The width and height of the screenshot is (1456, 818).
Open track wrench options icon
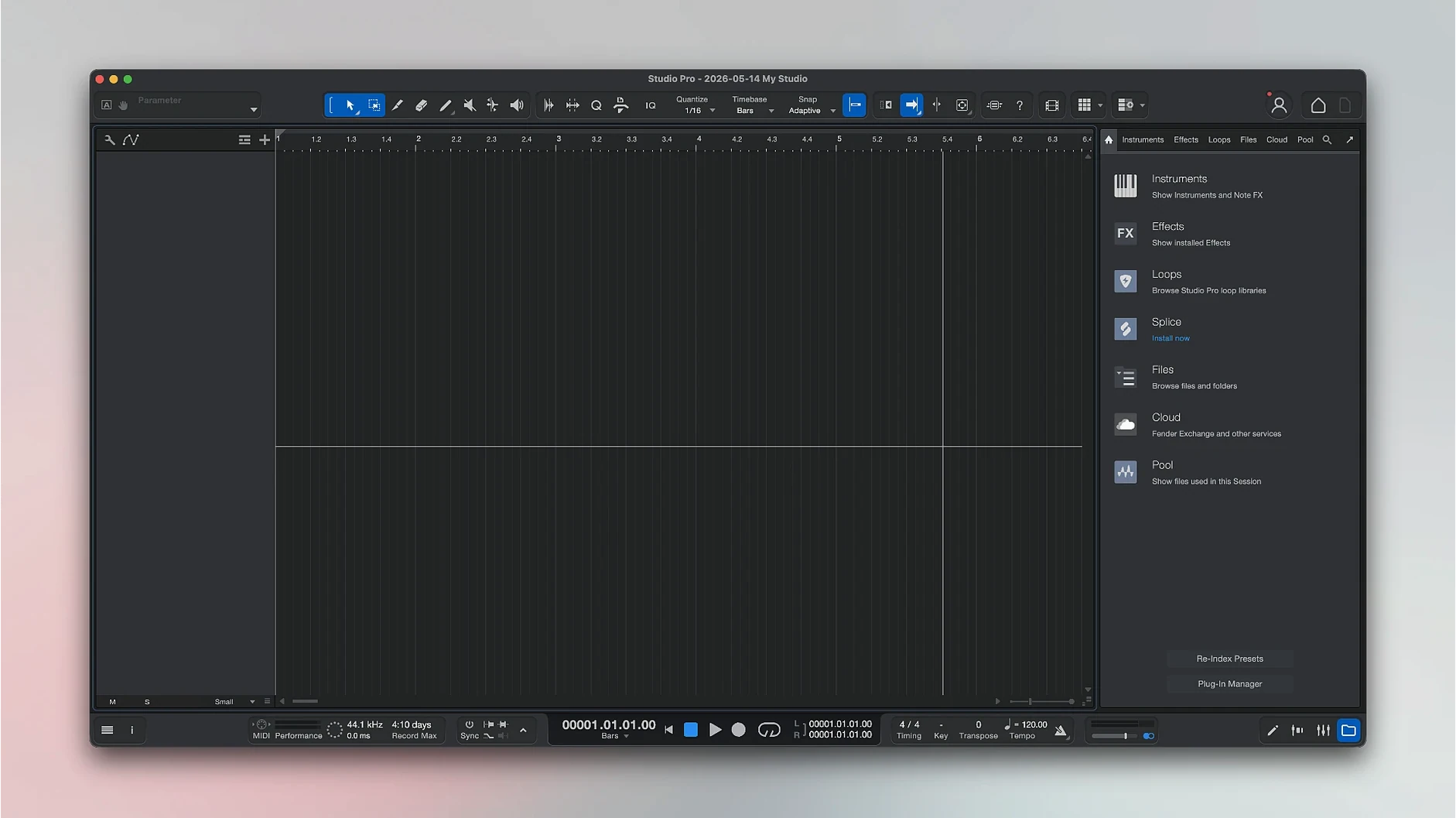[110, 140]
